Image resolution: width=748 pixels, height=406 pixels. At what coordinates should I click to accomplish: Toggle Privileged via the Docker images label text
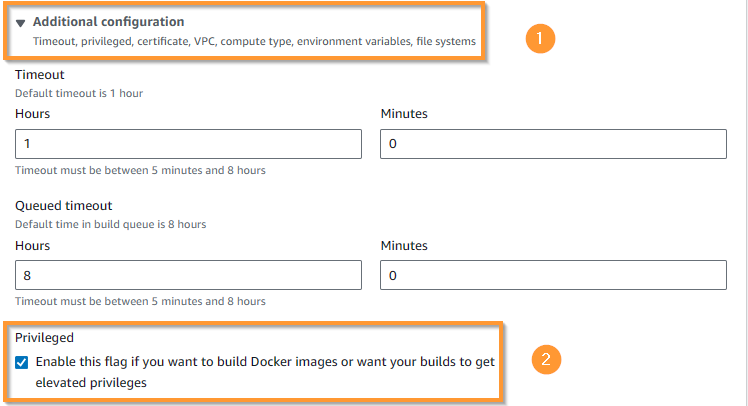pos(265,362)
